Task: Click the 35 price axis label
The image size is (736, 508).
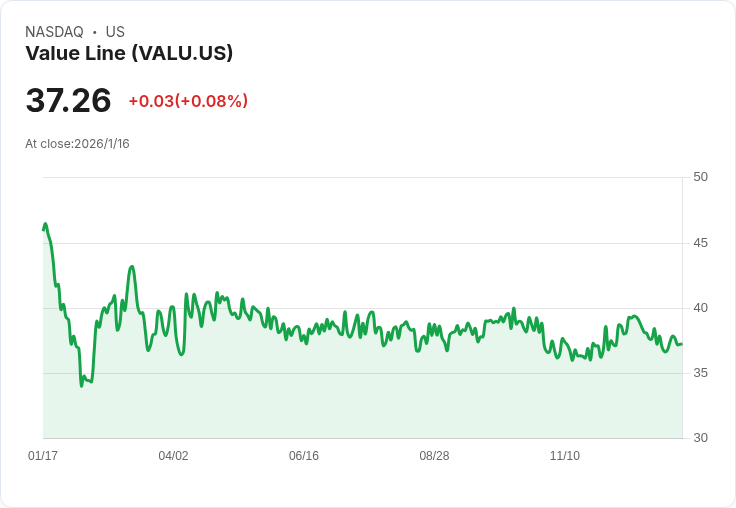Action: click(700, 373)
